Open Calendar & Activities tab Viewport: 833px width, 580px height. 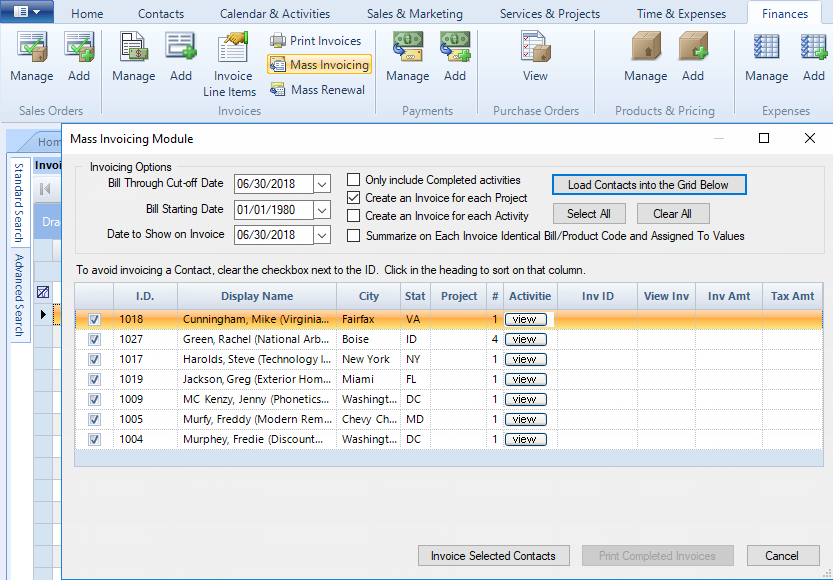(275, 14)
